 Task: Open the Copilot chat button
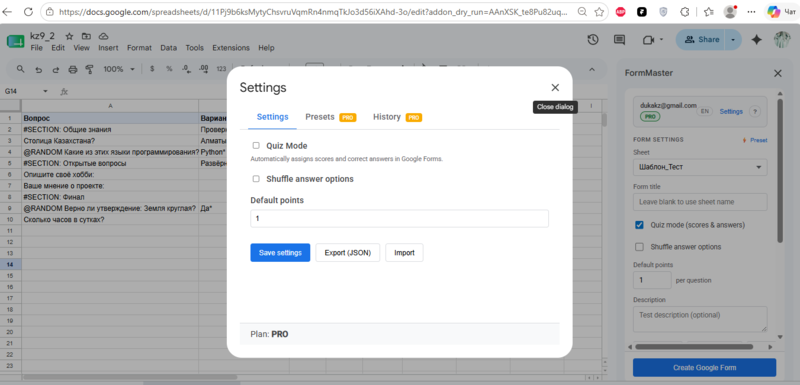pyautogui.click(x=782, y=12)
